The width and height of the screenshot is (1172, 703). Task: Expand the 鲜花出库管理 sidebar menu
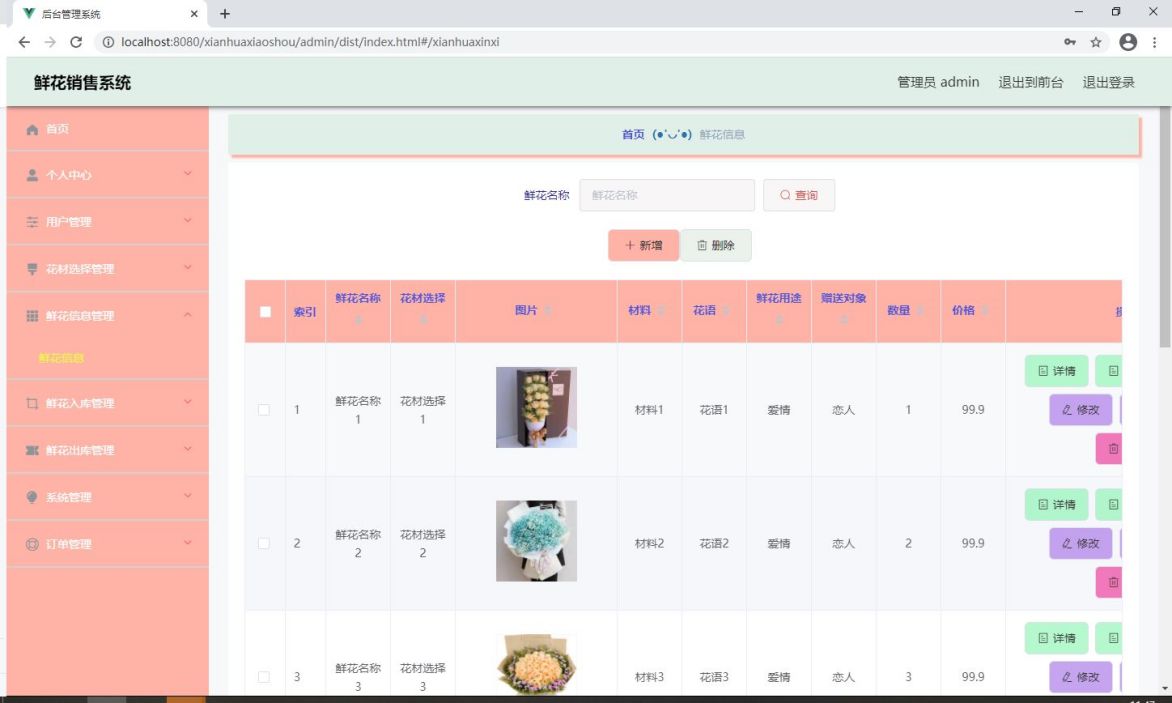188,449
